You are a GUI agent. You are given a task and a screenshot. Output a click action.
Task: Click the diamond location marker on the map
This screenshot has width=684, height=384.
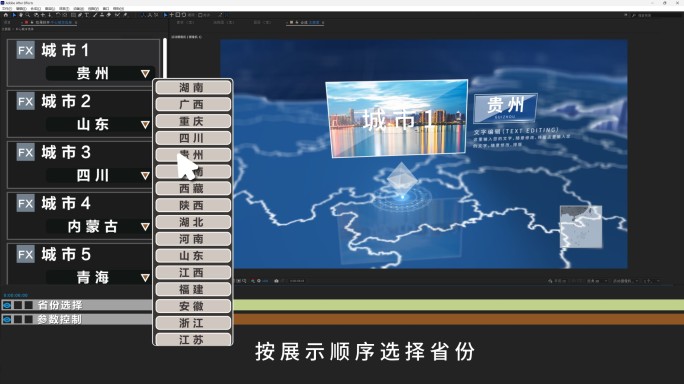(402, 180)
